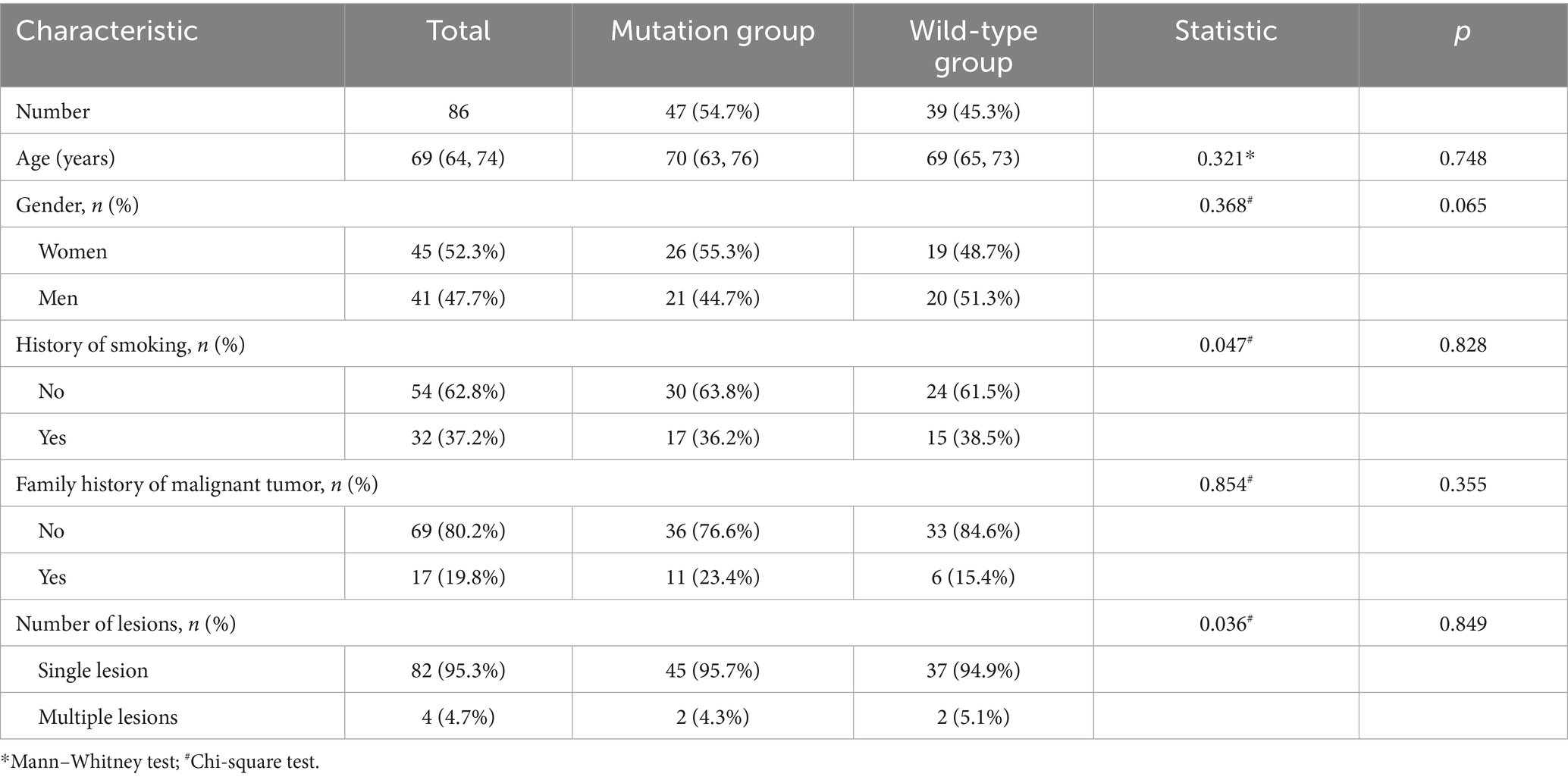Viewport: 1568px width, 780px height.
Task: Click the 0.849 p-value cell
Action: coord(1463,624)
